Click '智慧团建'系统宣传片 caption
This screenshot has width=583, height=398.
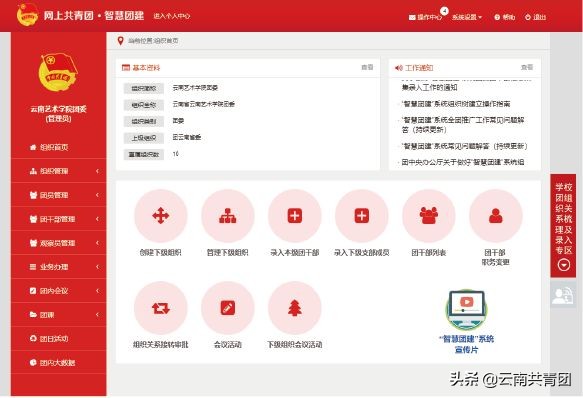pos(467,344)
